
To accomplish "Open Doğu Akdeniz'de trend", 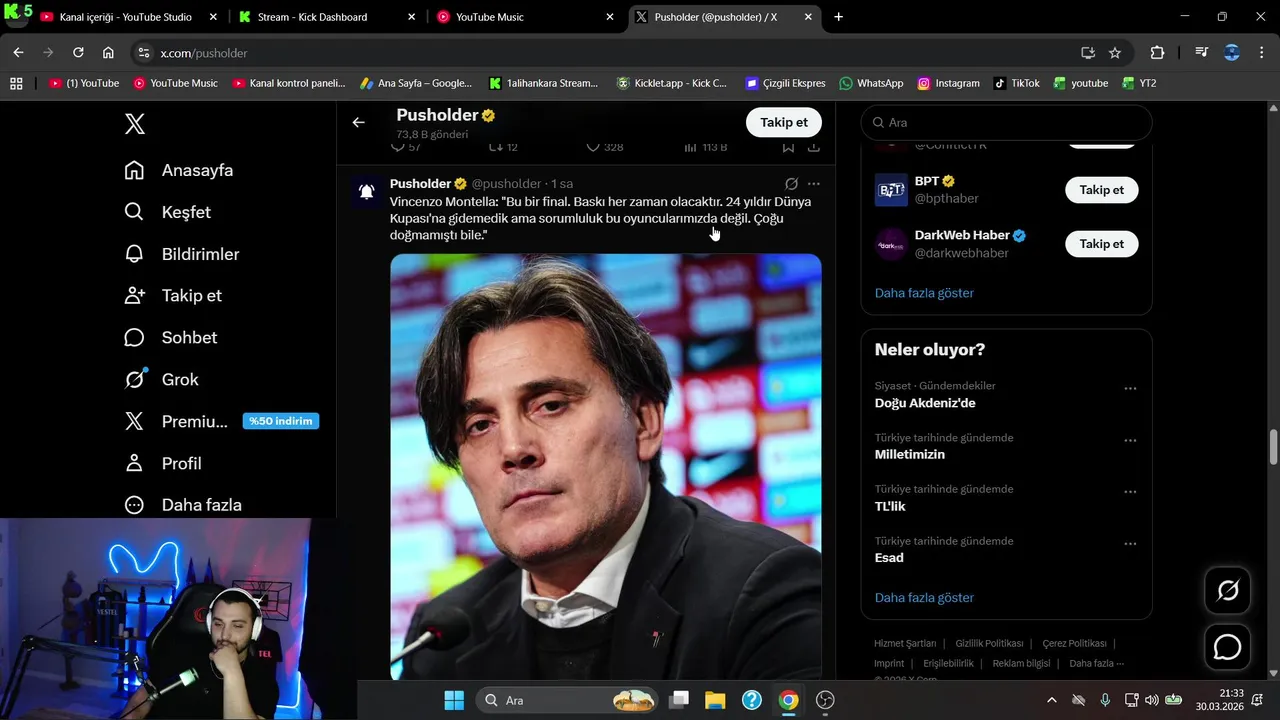I will [925, 403].
